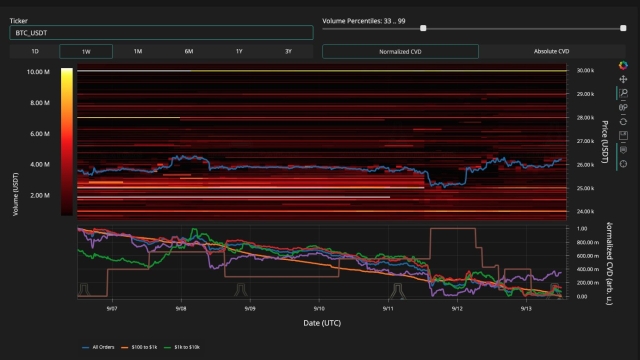Select Normalized CVD mode
The width and height of the screenshot is (640, 360).
click(400, 51)
